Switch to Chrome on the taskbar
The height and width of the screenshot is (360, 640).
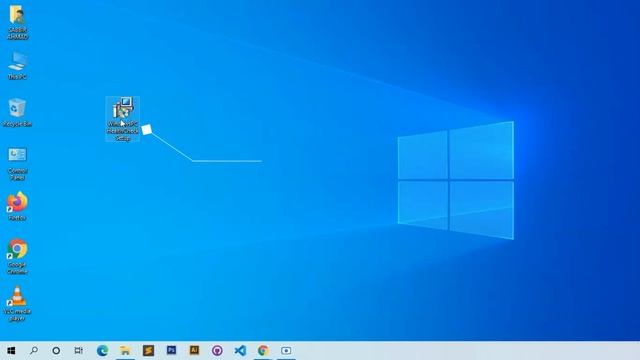(263, 351)
